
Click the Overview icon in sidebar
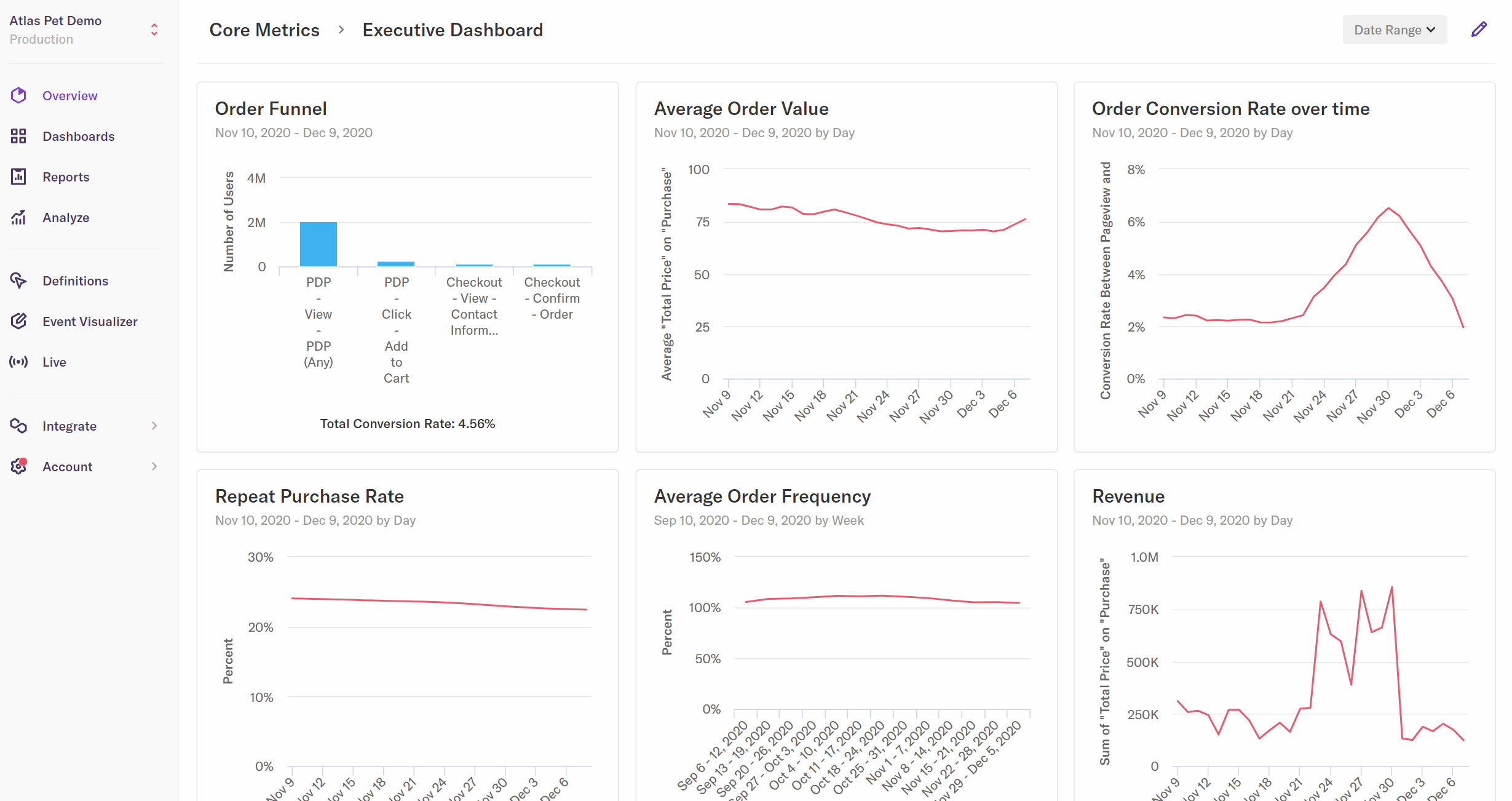pyautogui.click(x=19, y=95)
